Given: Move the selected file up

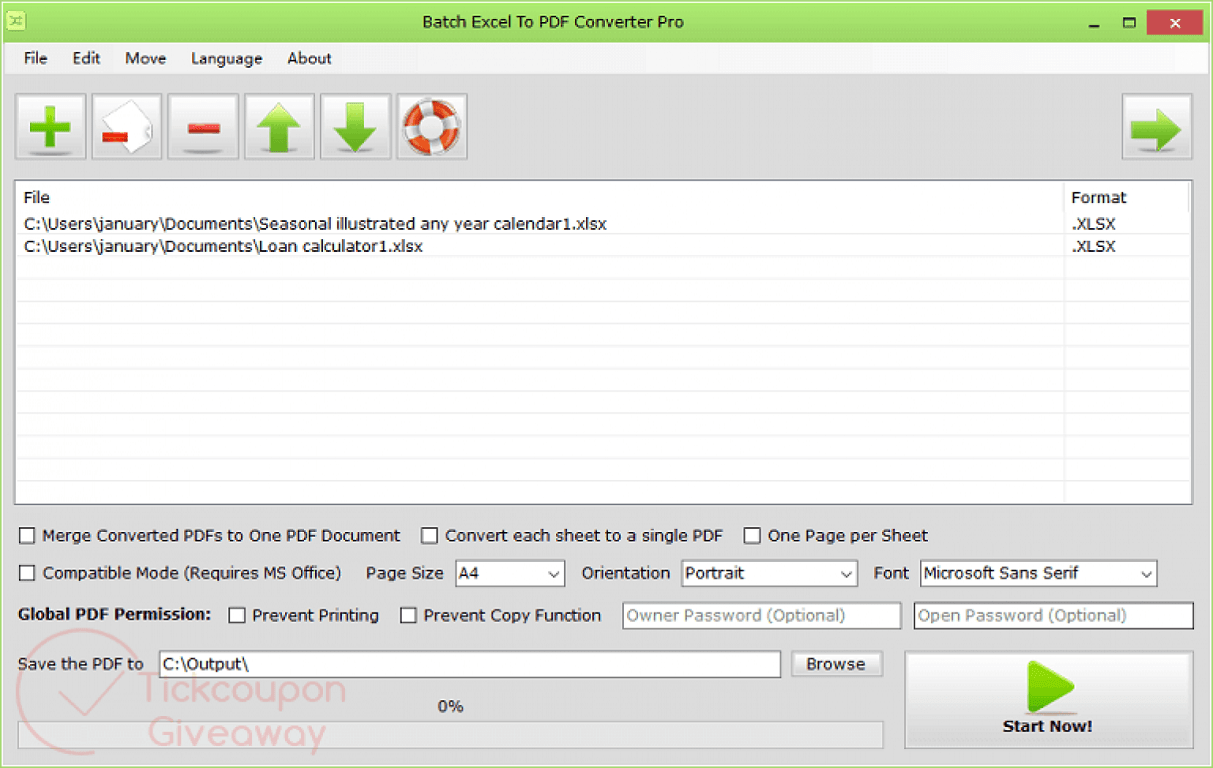Looking at the screenshot, I should click(279, 126).
